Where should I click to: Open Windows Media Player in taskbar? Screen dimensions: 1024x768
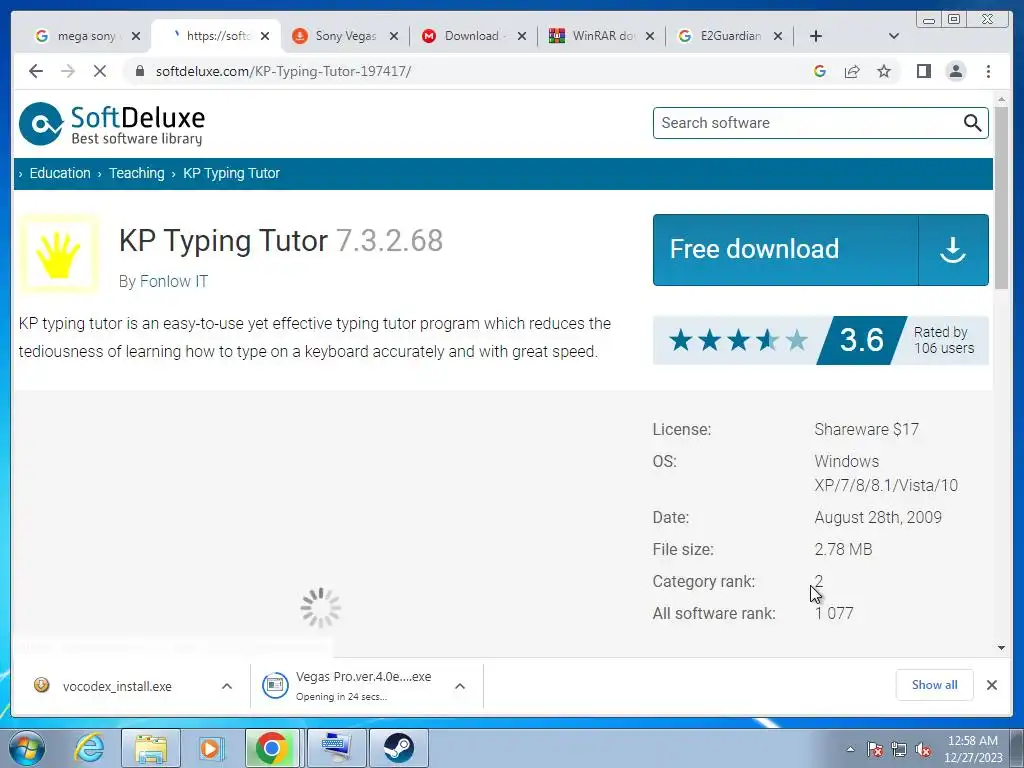coord(211,748)
